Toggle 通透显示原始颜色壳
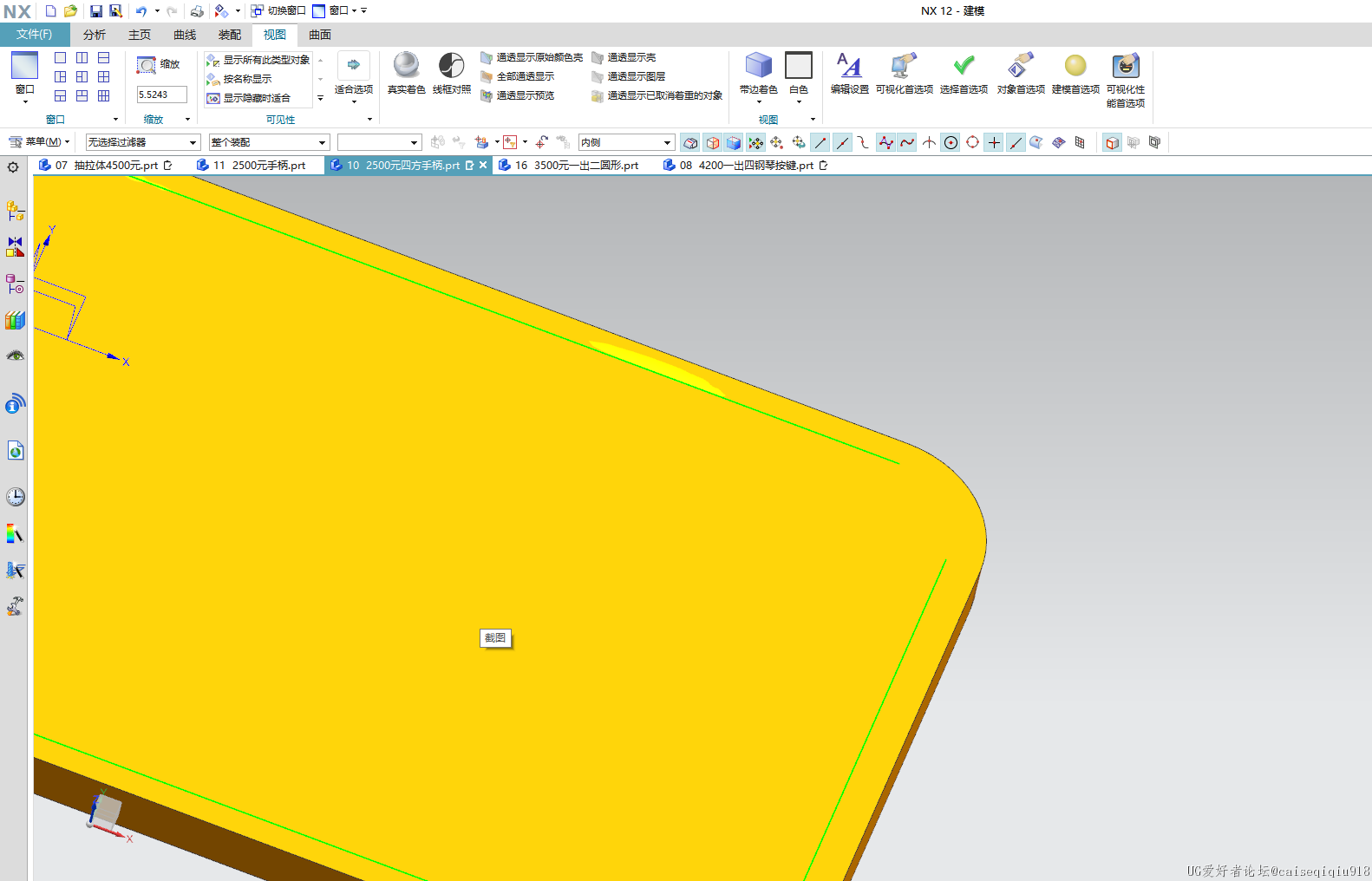The width and height of the screenshot is (1372, 881). [x=532, y=57]
